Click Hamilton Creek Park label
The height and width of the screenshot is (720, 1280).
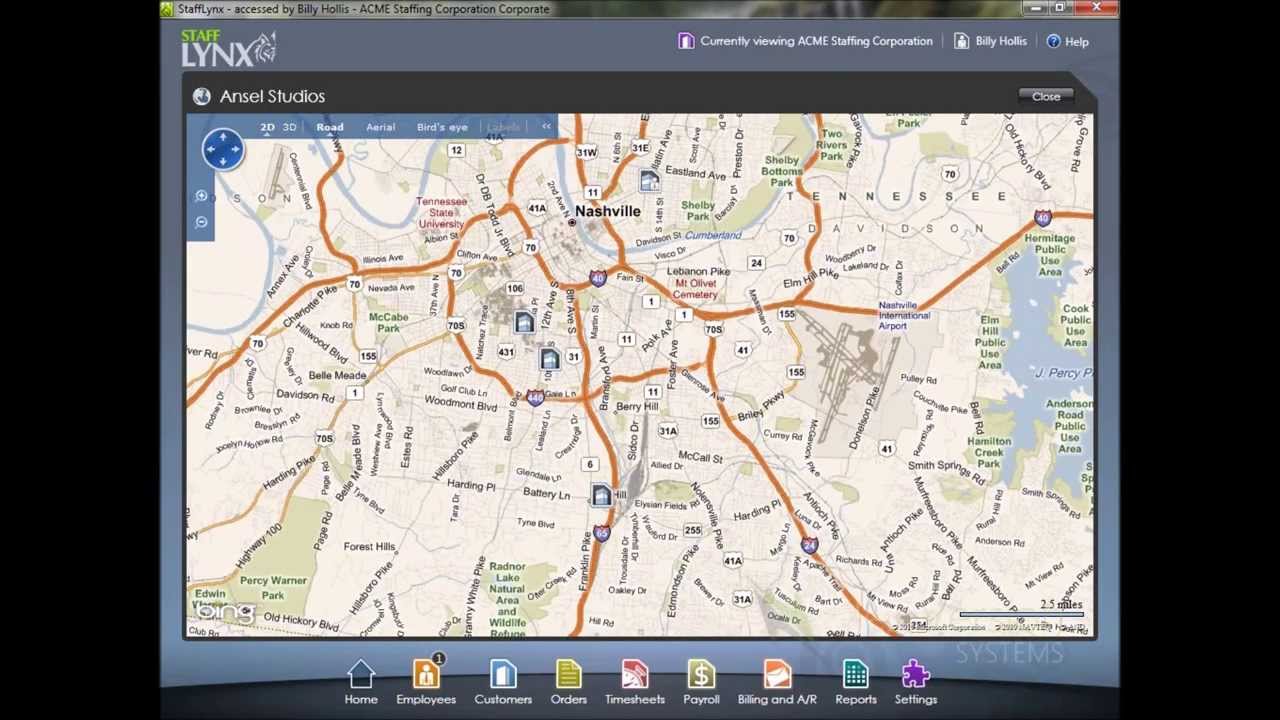(x=989, y=452)
